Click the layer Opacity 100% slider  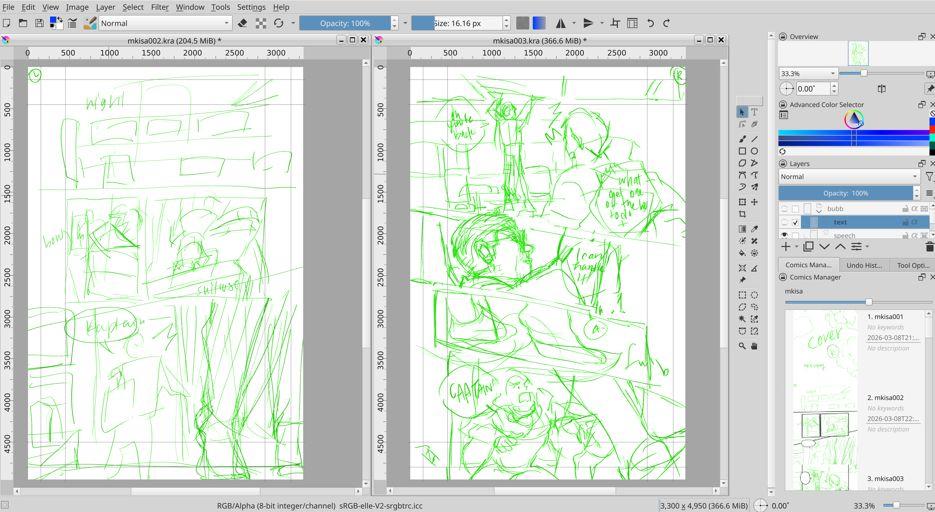846,193
